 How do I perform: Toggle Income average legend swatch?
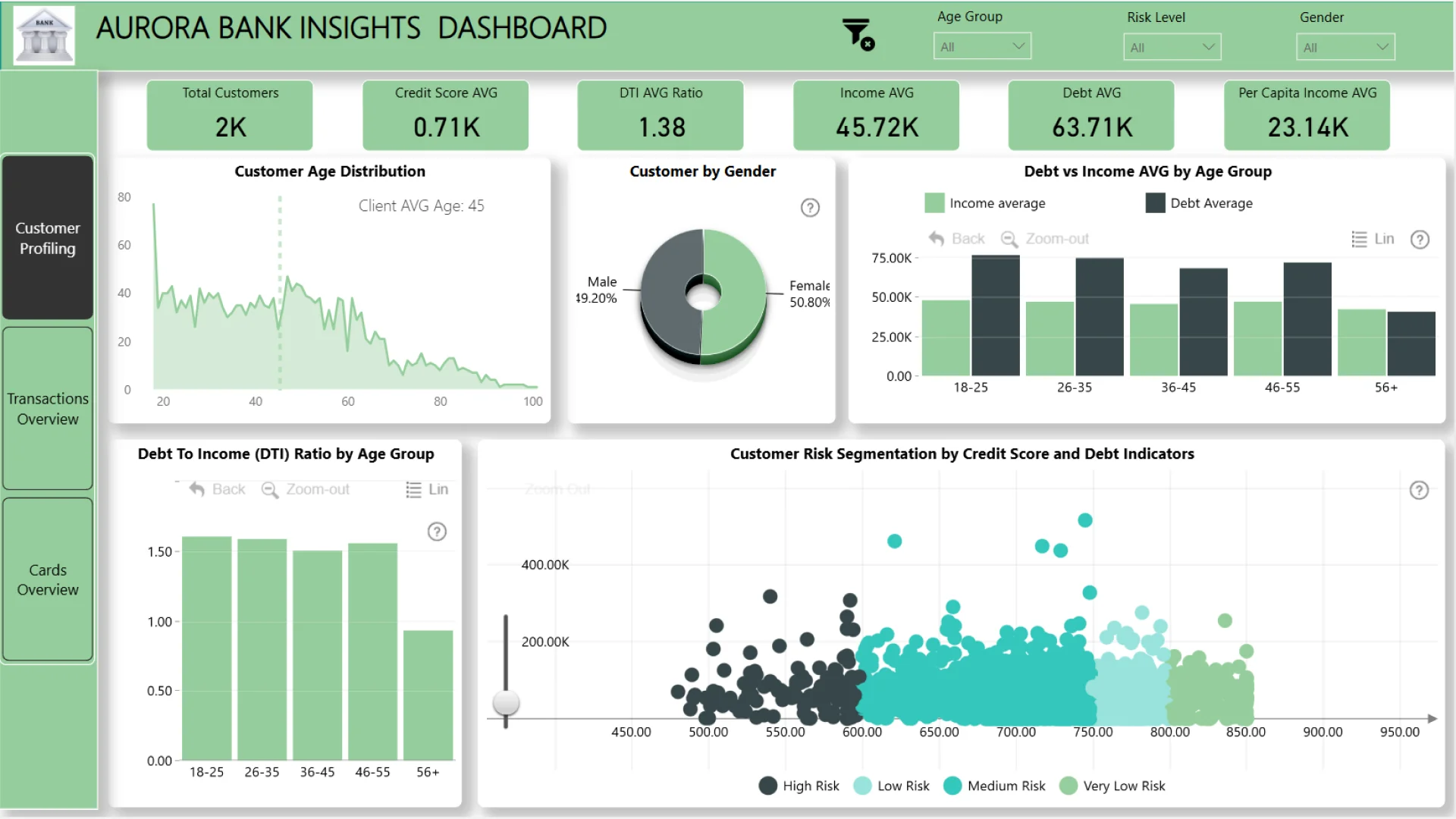tap(934, 203)
